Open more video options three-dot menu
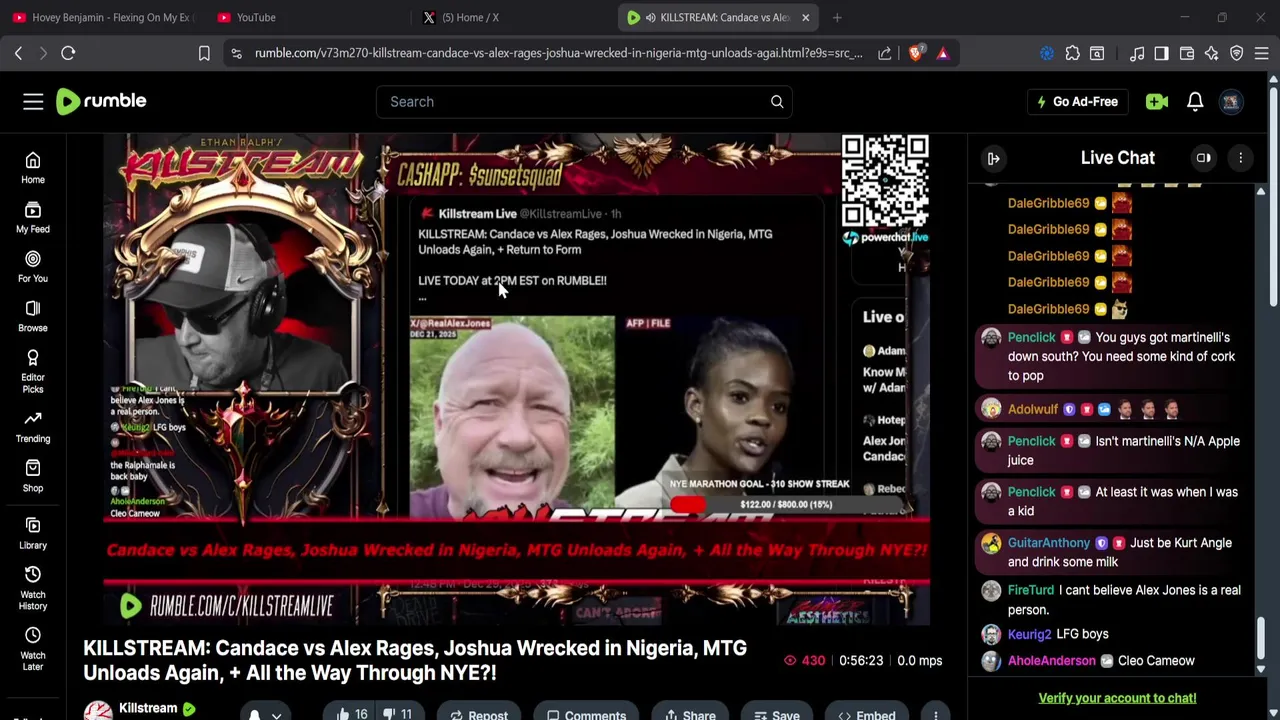Viewport: 1280px width, 720px height. coord(935,714)
